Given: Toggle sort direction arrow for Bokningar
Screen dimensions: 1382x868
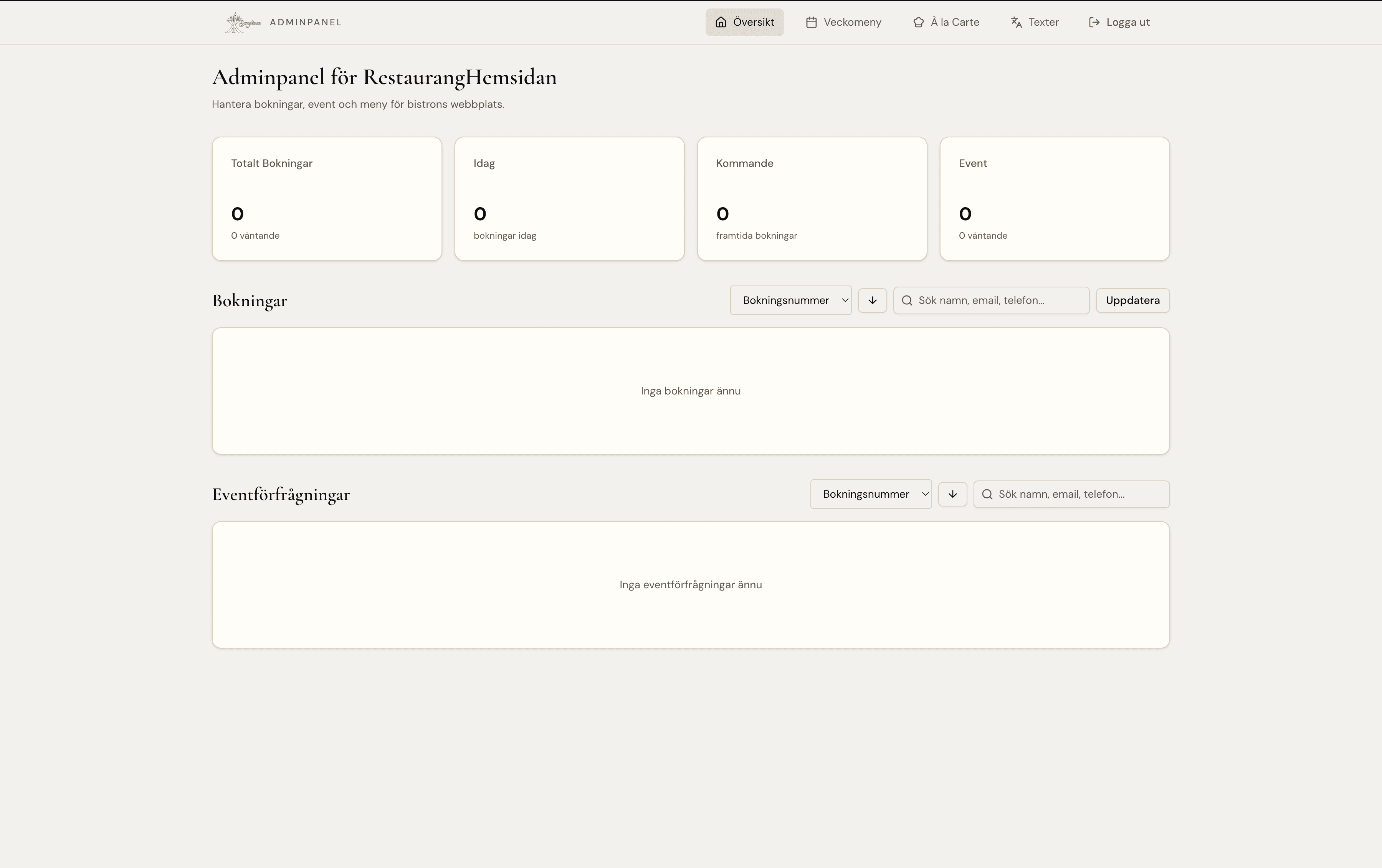Looking at the screenshot, I should pyautogui.click(x=872, y=300).
